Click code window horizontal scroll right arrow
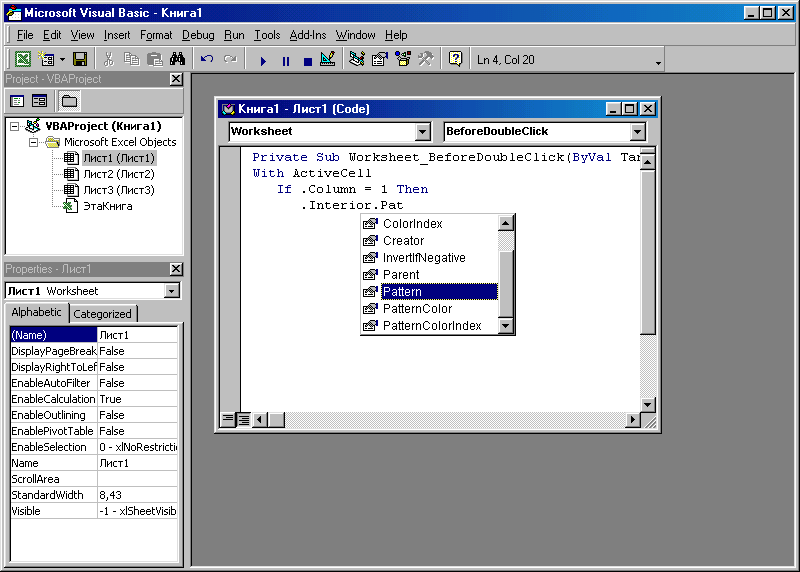 633,419
